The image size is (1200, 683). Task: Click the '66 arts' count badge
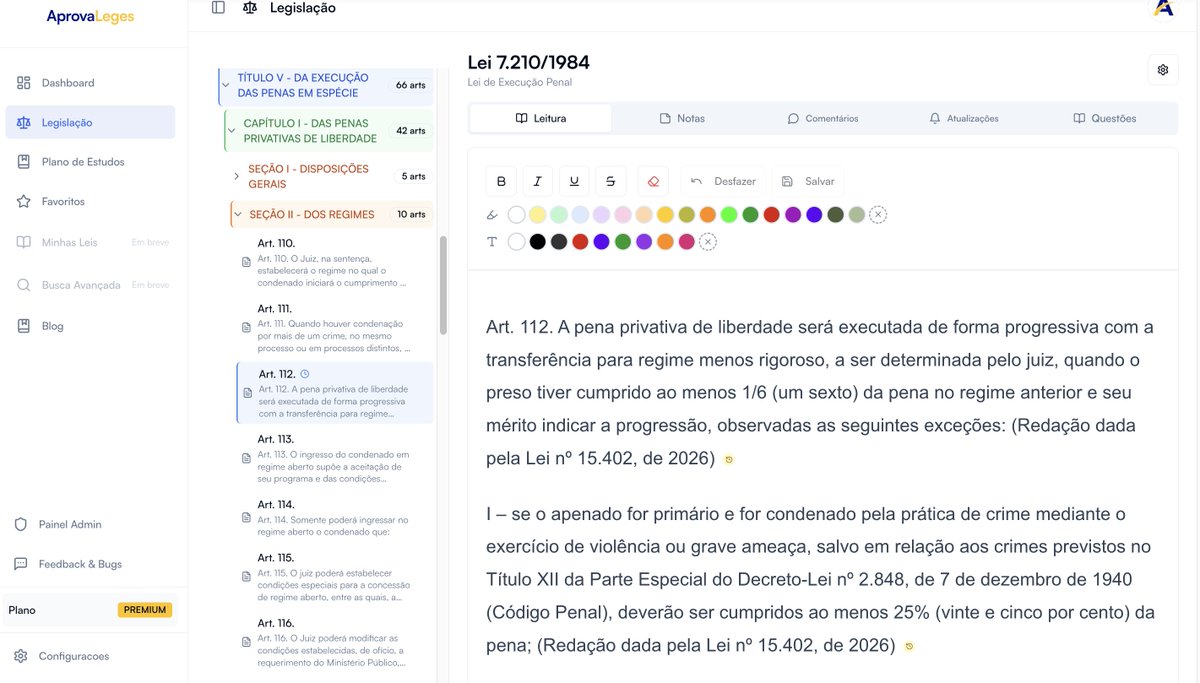pos(410,85)
